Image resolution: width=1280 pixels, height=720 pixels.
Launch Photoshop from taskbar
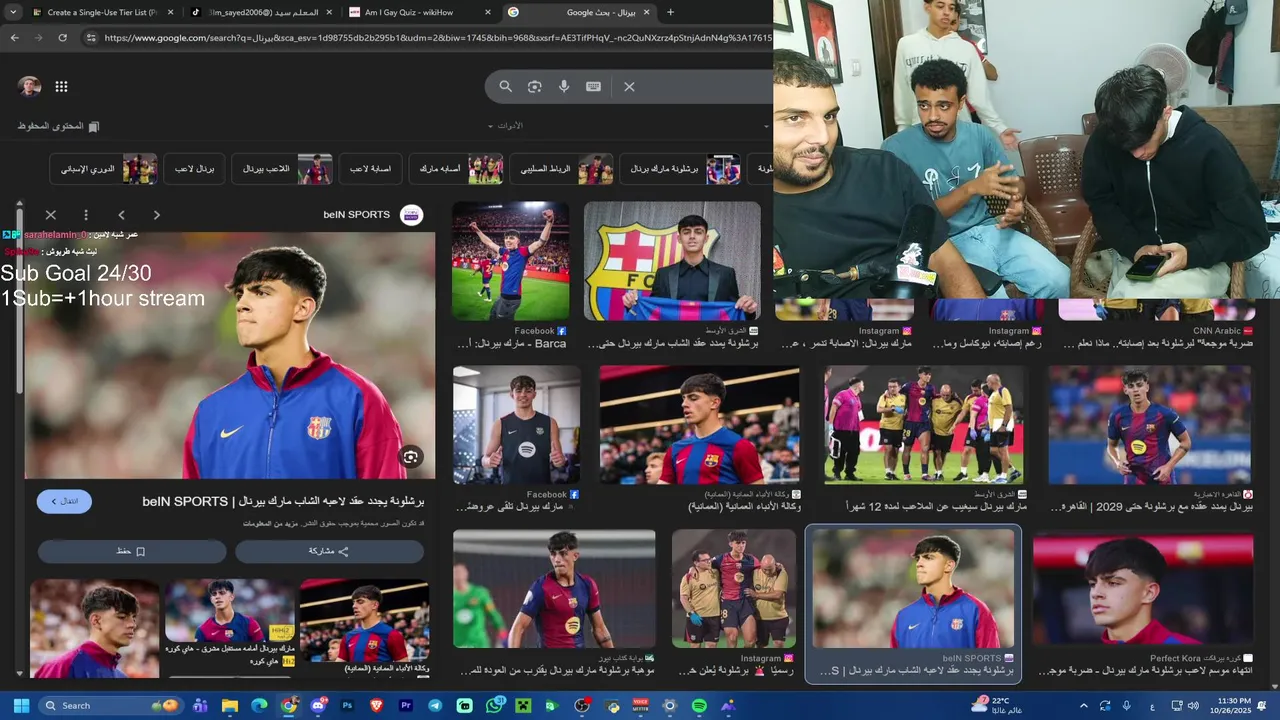(347, 706)
